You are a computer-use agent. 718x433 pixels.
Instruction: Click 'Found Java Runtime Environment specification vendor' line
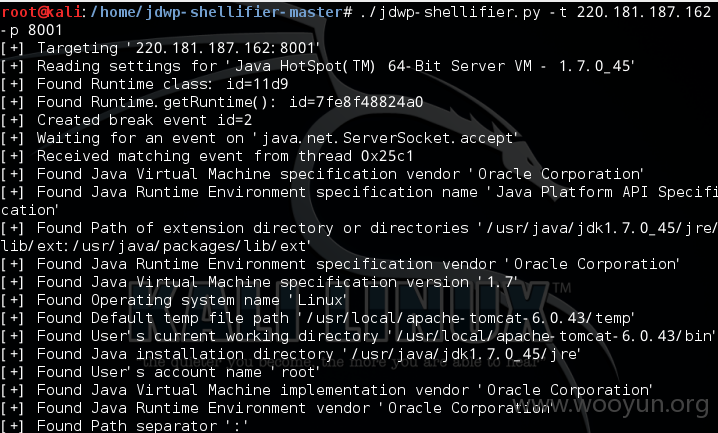tap(340, 264)
